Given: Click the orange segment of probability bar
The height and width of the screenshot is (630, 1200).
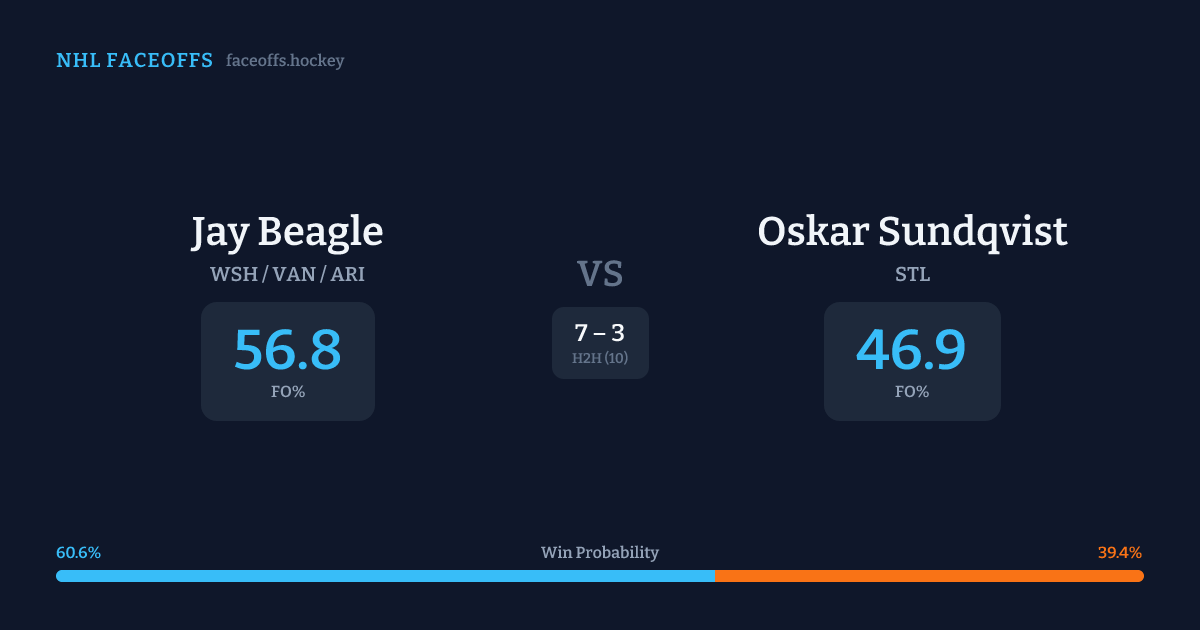Looking at the screenshot, I should click(930, 576).
